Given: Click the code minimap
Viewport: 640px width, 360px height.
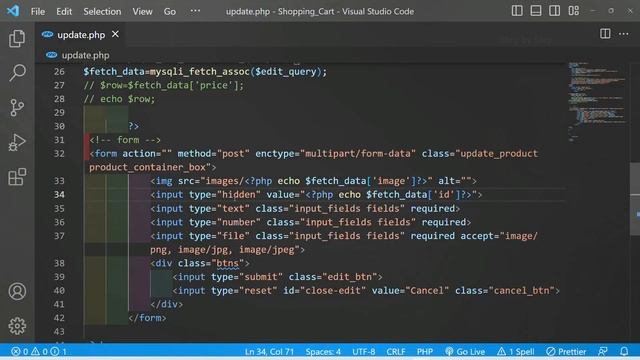Looking at the screenshot, I should pyautogui.click(x=597, y=102).
